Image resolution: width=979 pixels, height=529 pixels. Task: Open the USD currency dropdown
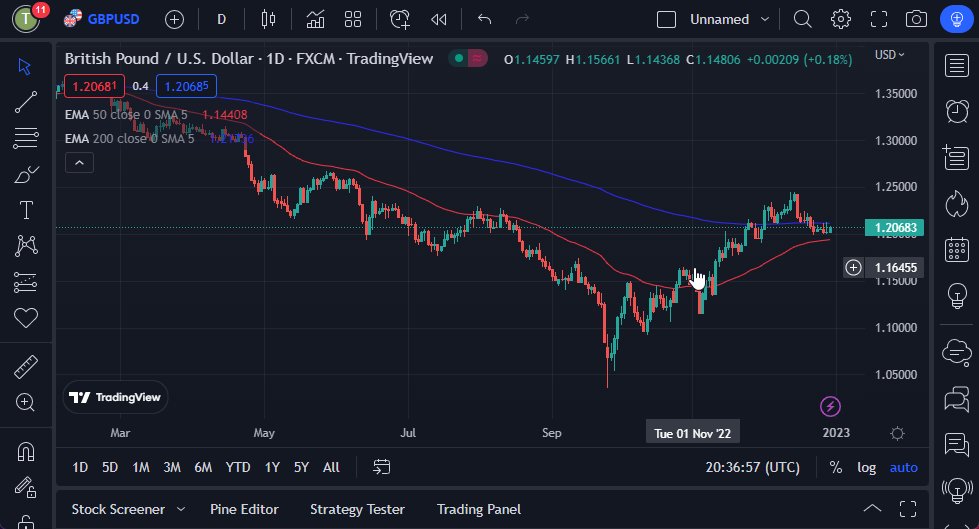(x=889, y=55)
